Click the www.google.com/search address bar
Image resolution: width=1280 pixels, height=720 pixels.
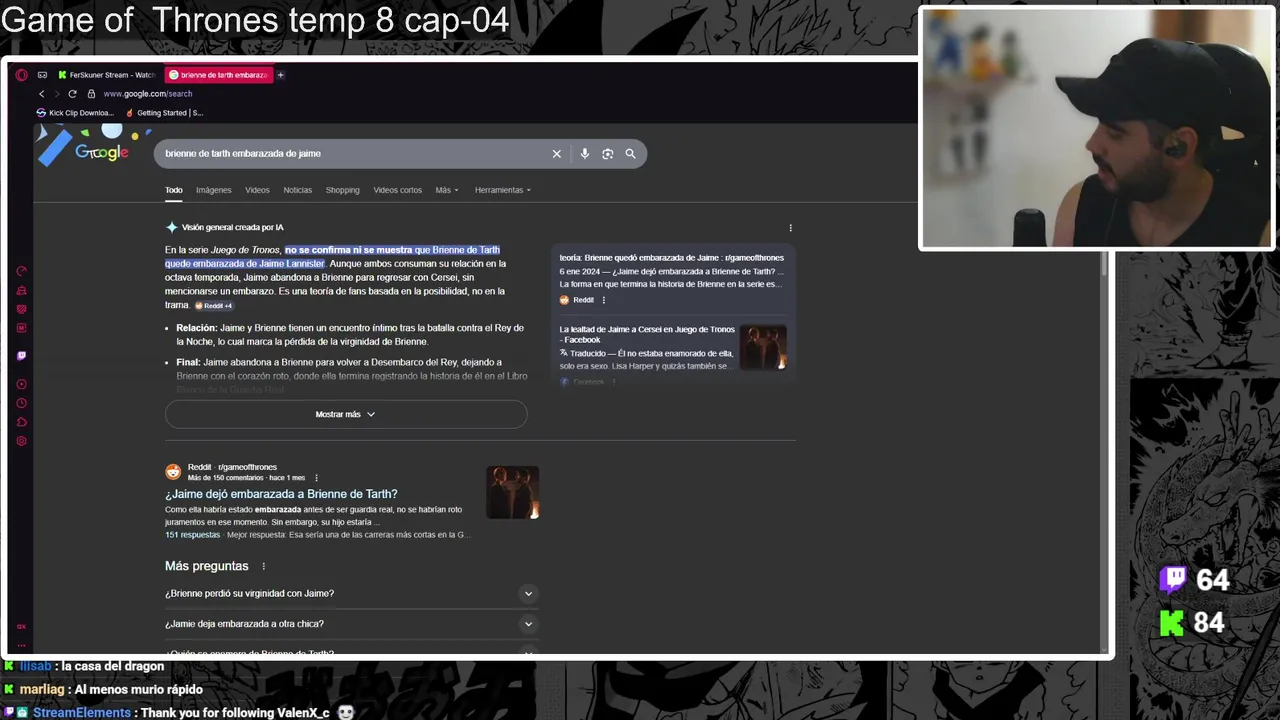coord(148,94)
